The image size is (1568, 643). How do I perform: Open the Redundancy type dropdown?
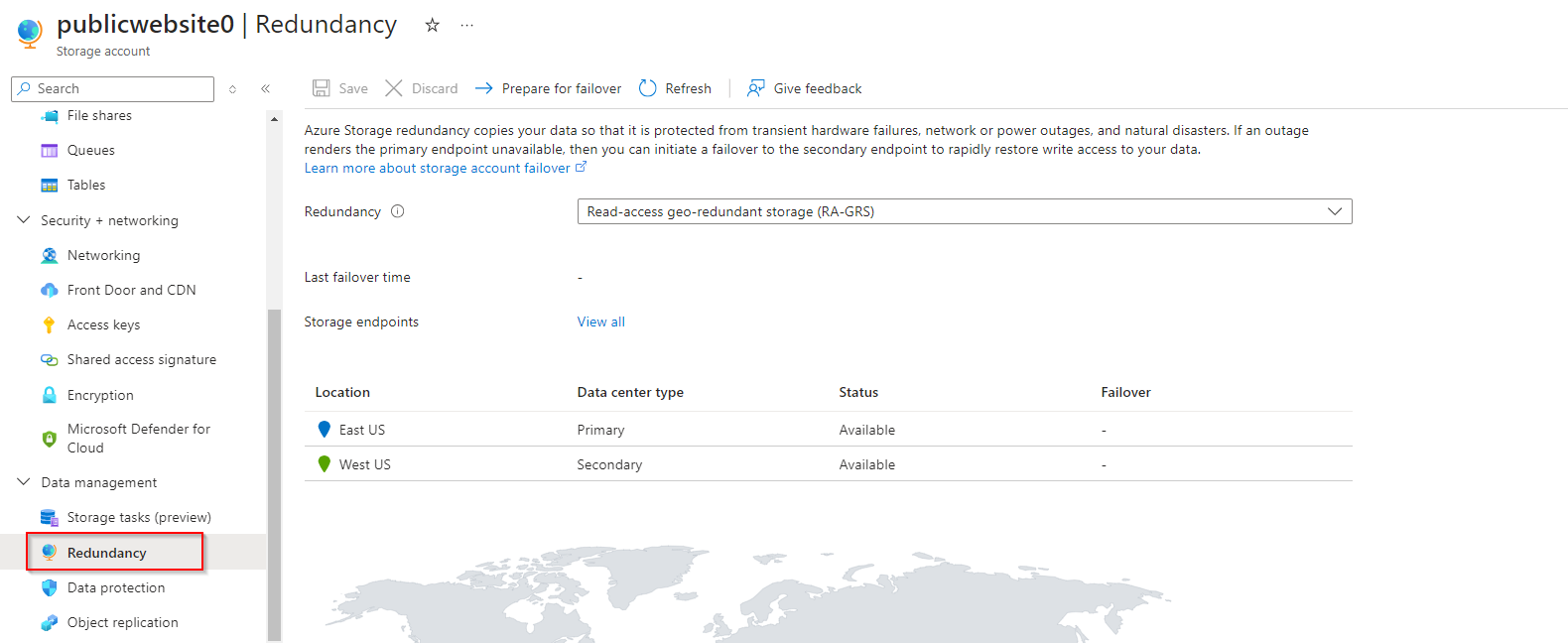click(x=964, y=211)
